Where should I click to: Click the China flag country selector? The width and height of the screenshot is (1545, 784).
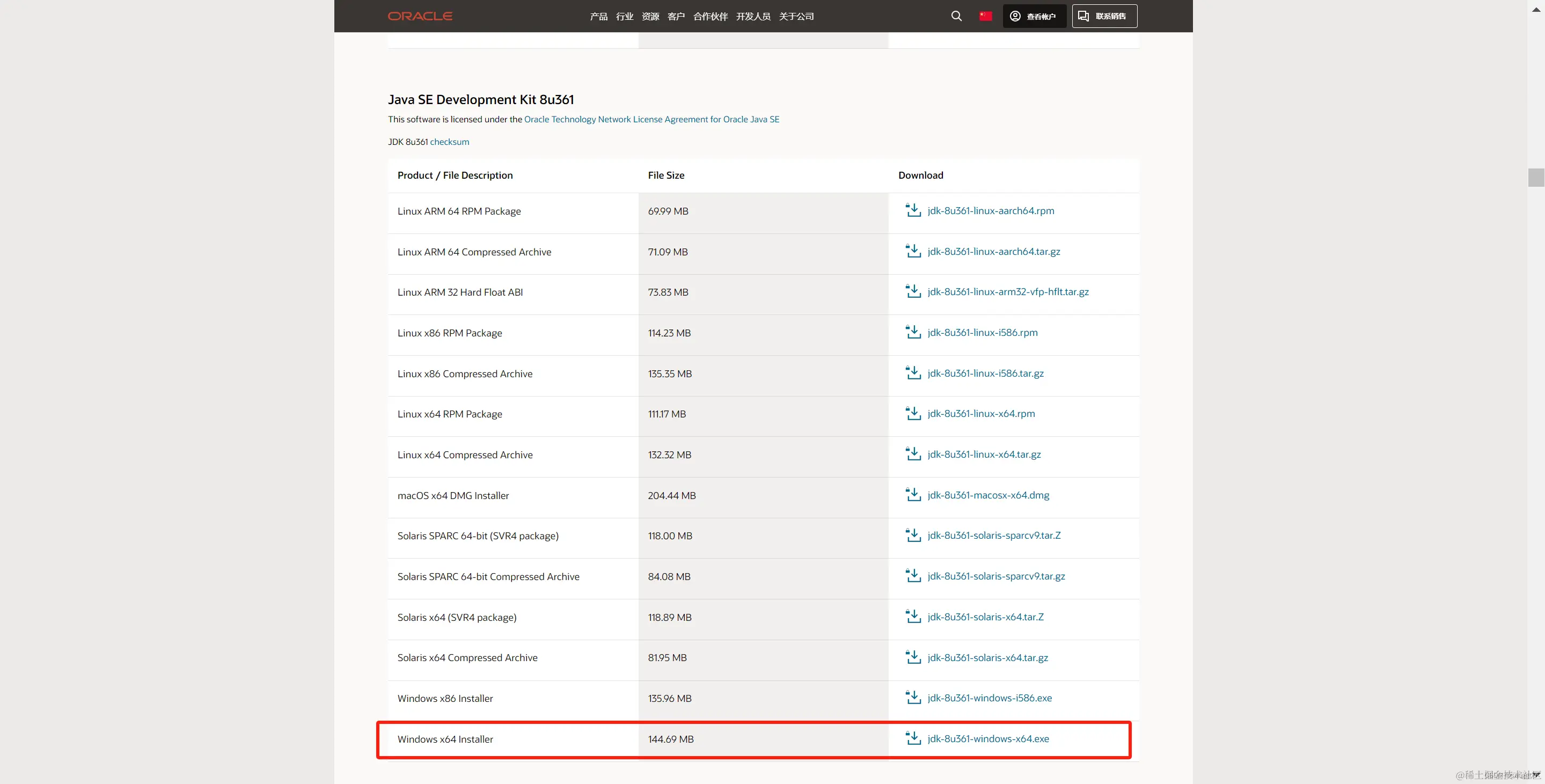(985, 16)
